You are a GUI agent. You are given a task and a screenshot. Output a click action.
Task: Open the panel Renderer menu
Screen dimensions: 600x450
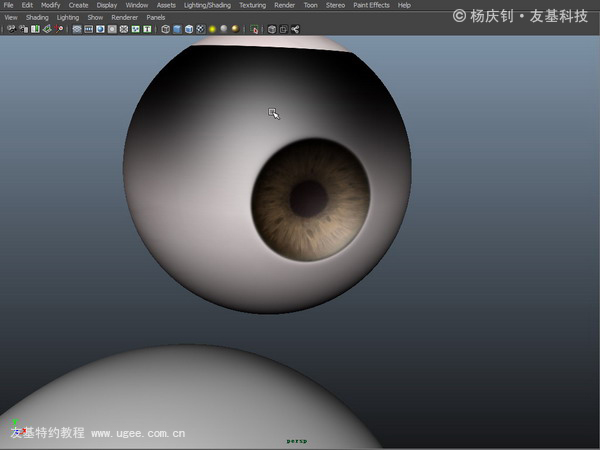pos(124,18)
